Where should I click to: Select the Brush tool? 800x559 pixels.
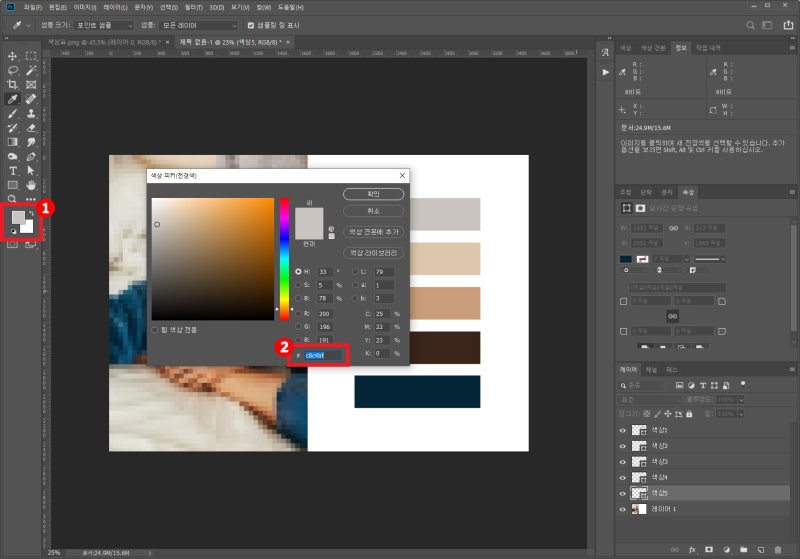(13, 113)
